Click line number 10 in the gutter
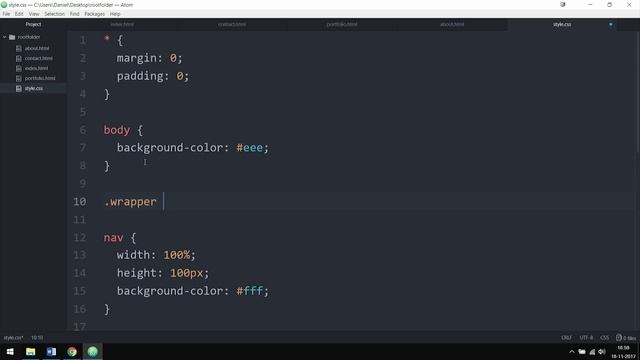The width and height of the screenshot is (640, 360). coord(80,202)
